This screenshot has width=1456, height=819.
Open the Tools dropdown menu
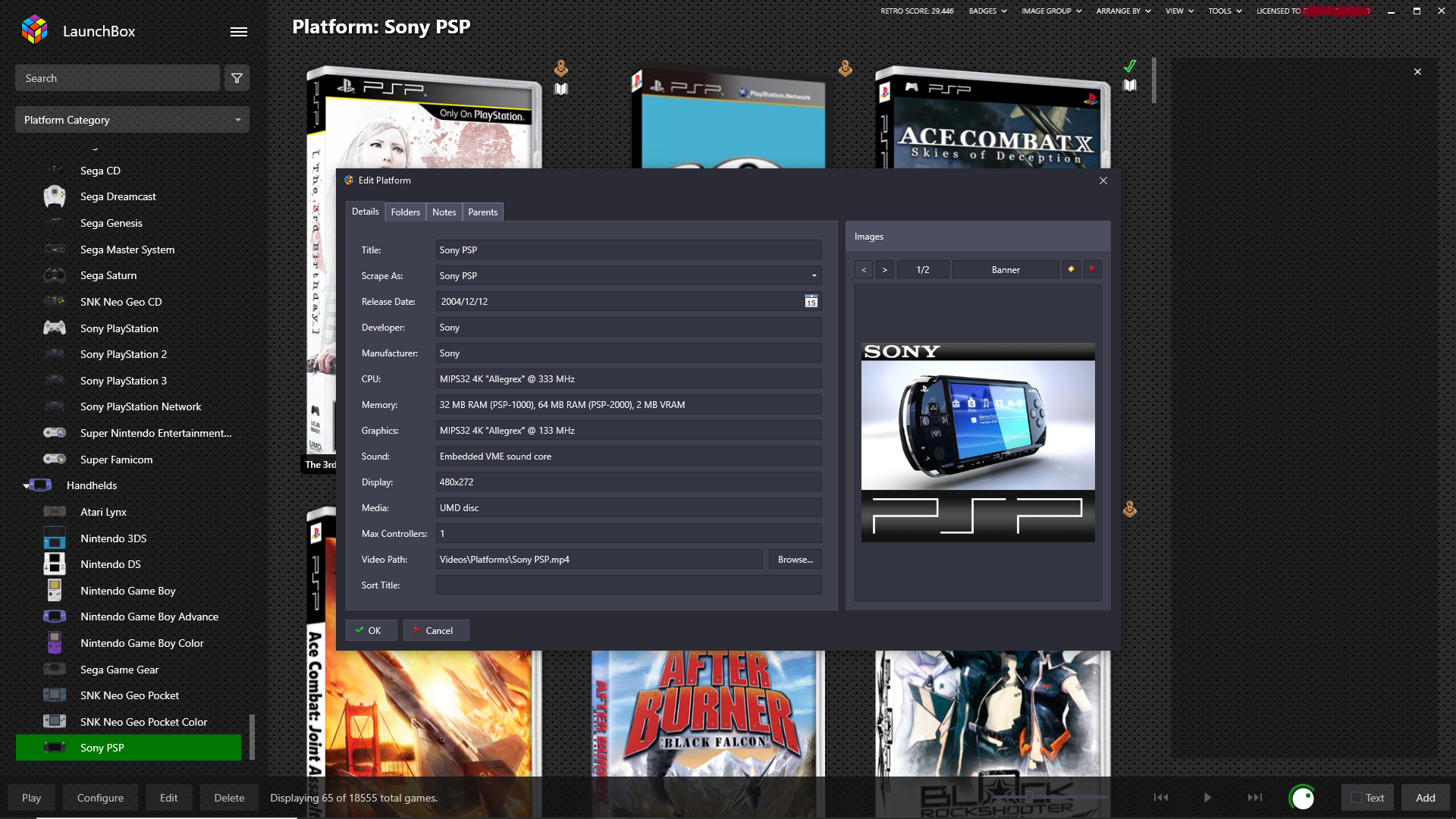coord(1225,11)
